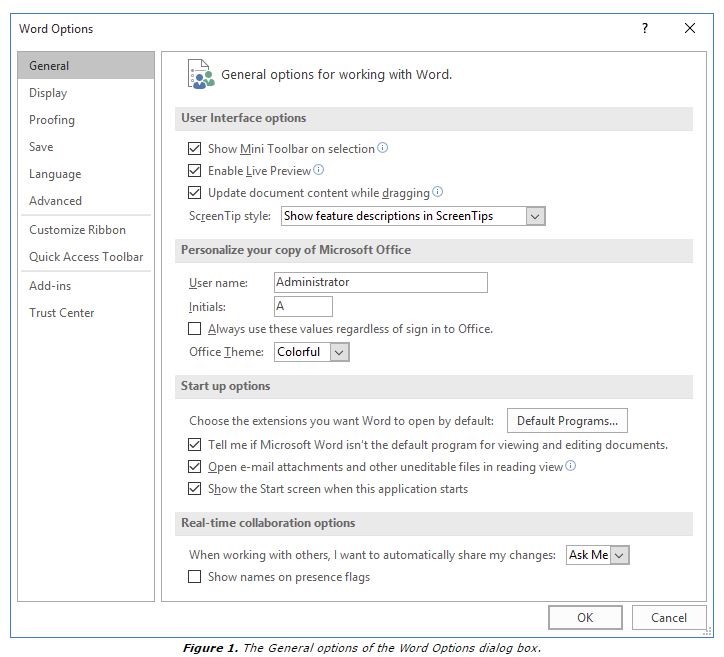Viewport: 724px width, 657px height.
Task: Click the User name text field
Action: (x=380, y=282)
